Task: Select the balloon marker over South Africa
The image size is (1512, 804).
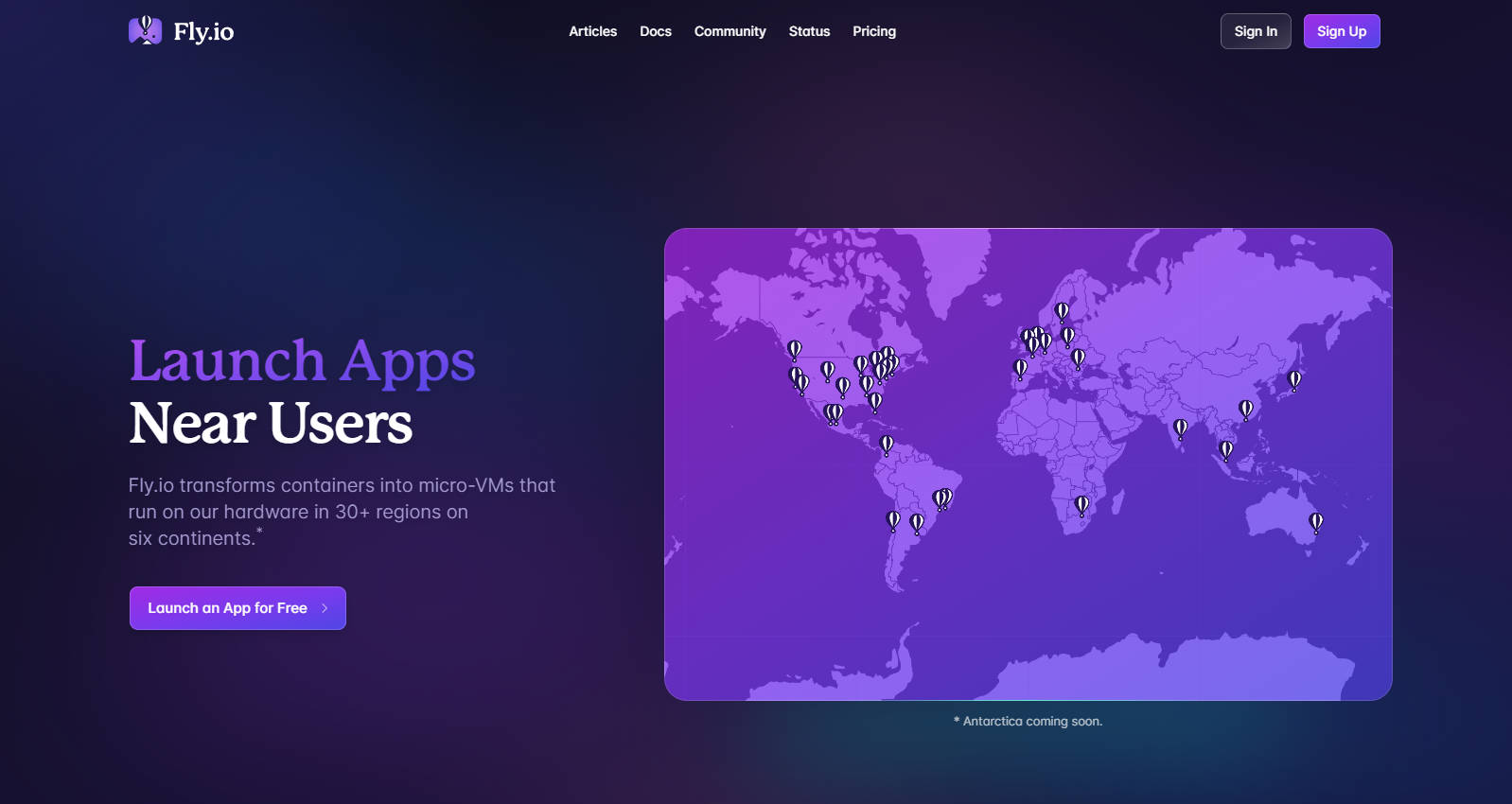Action: (x=1081, y=504)
